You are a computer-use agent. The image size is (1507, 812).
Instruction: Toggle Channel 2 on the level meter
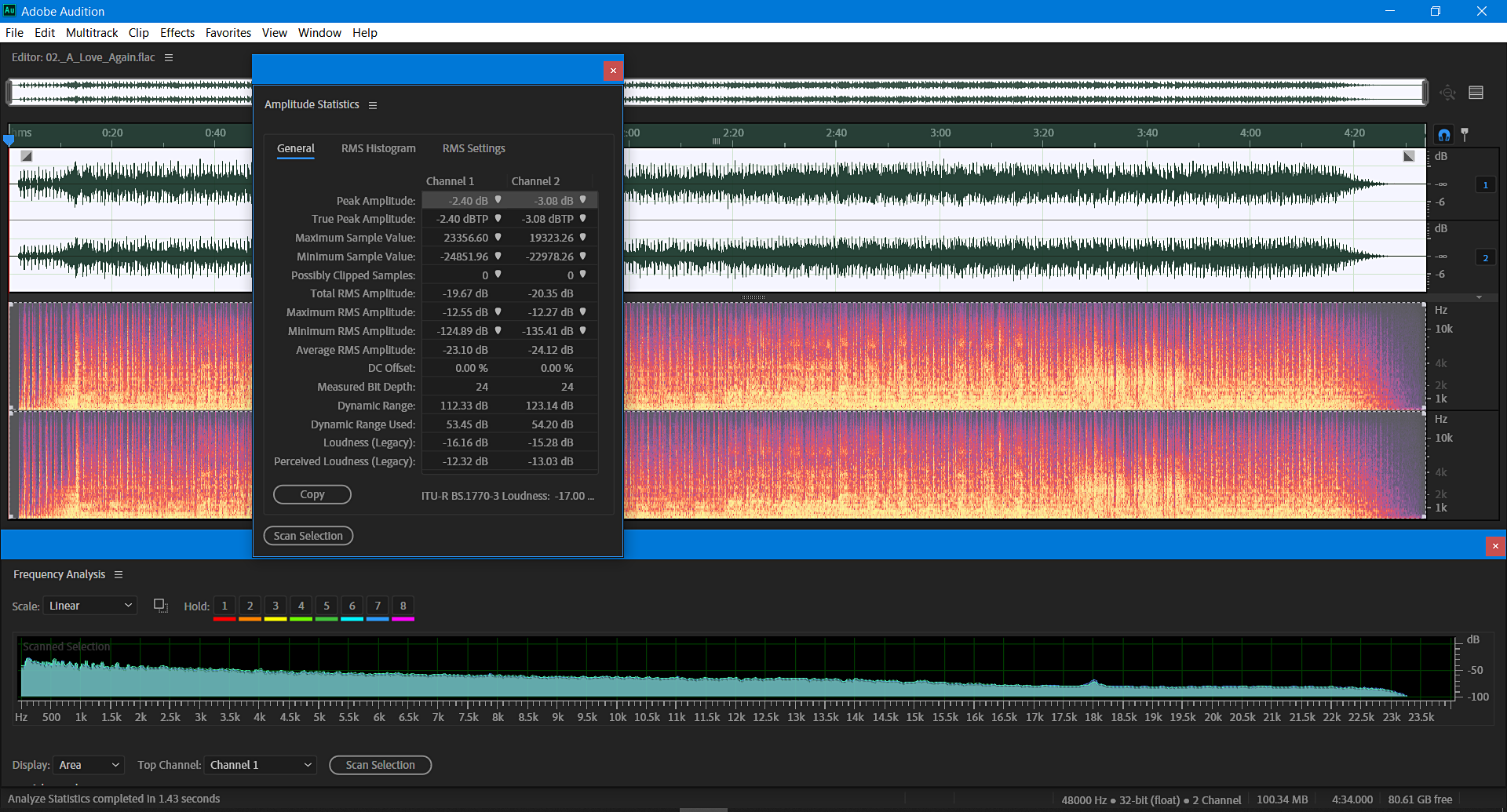(x=1486, y=257)
